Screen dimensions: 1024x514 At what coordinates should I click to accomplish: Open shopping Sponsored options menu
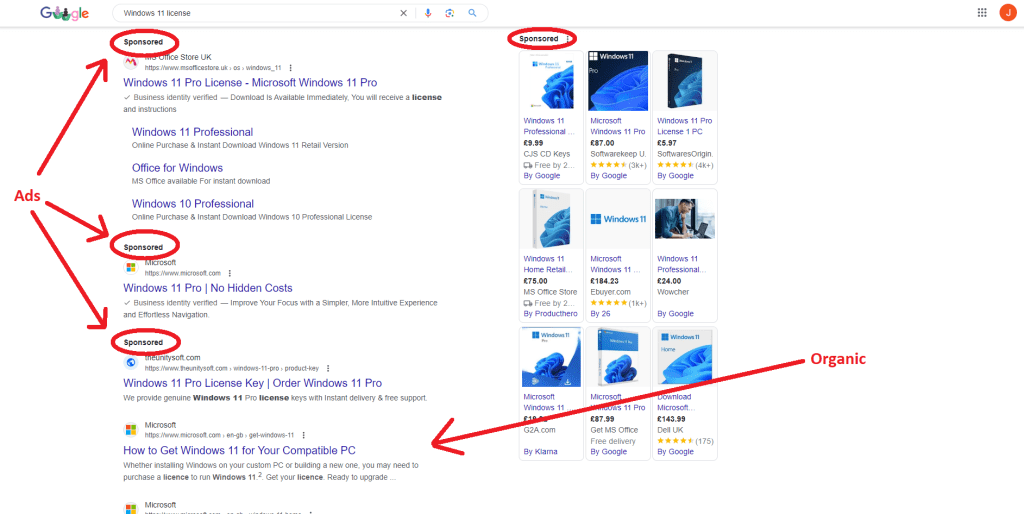568,39
